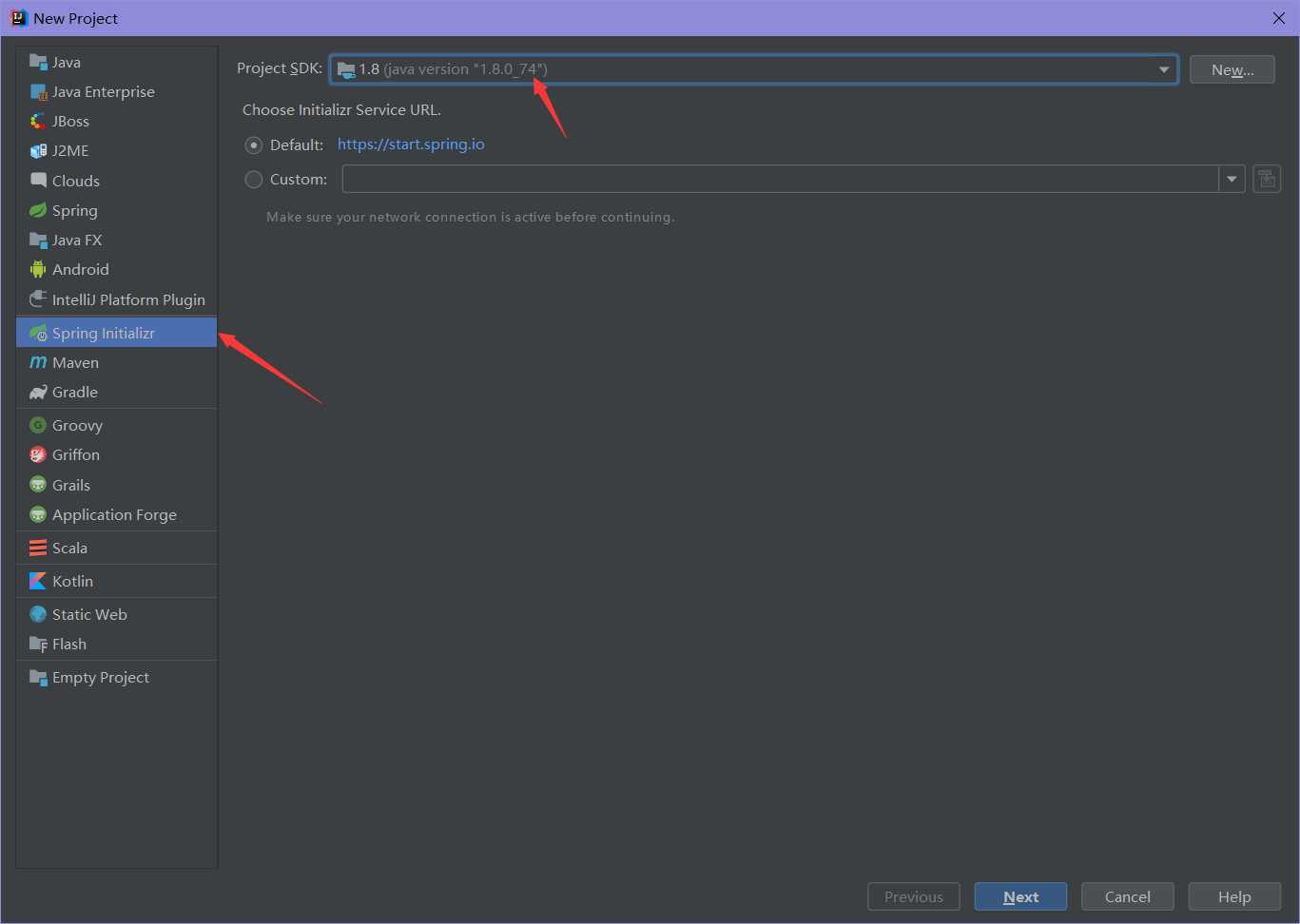Click the Java folder icon in the list
This screenshot has width=1300, height=924.
pyautogui.click(x=38, y=62)
